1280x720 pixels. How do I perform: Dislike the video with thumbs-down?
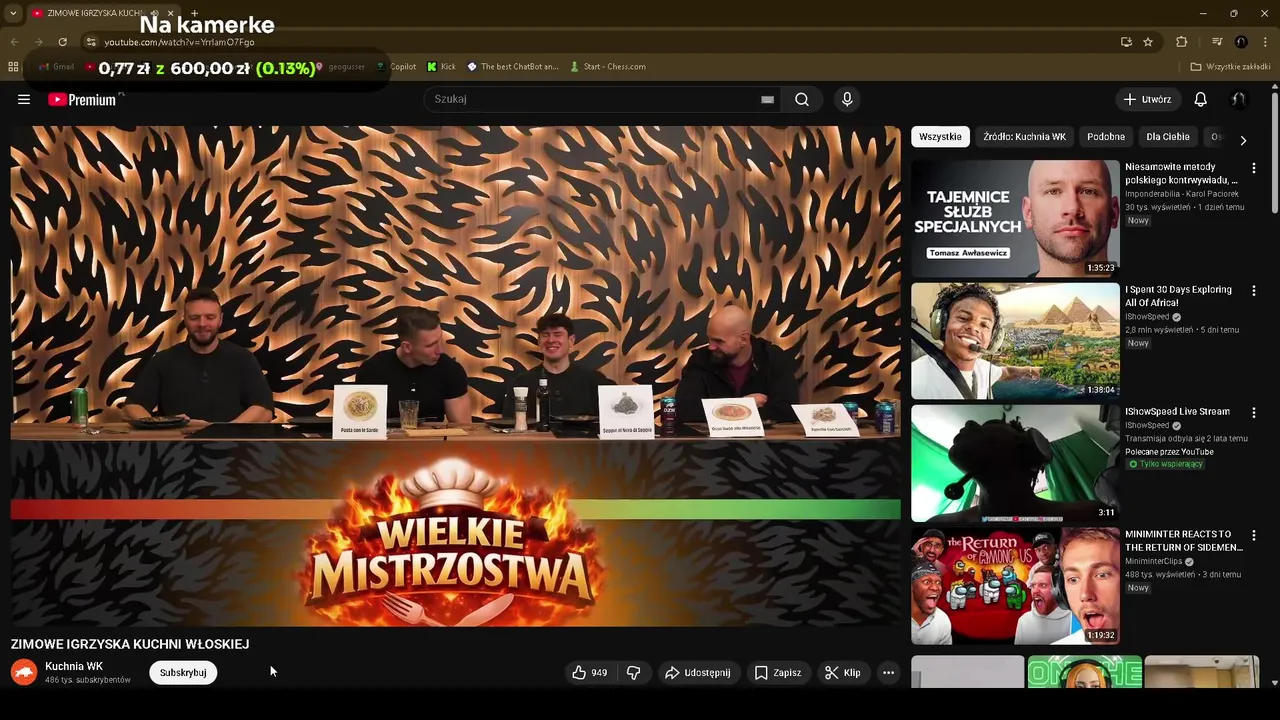pyautogui.click(x=634, y=673)
